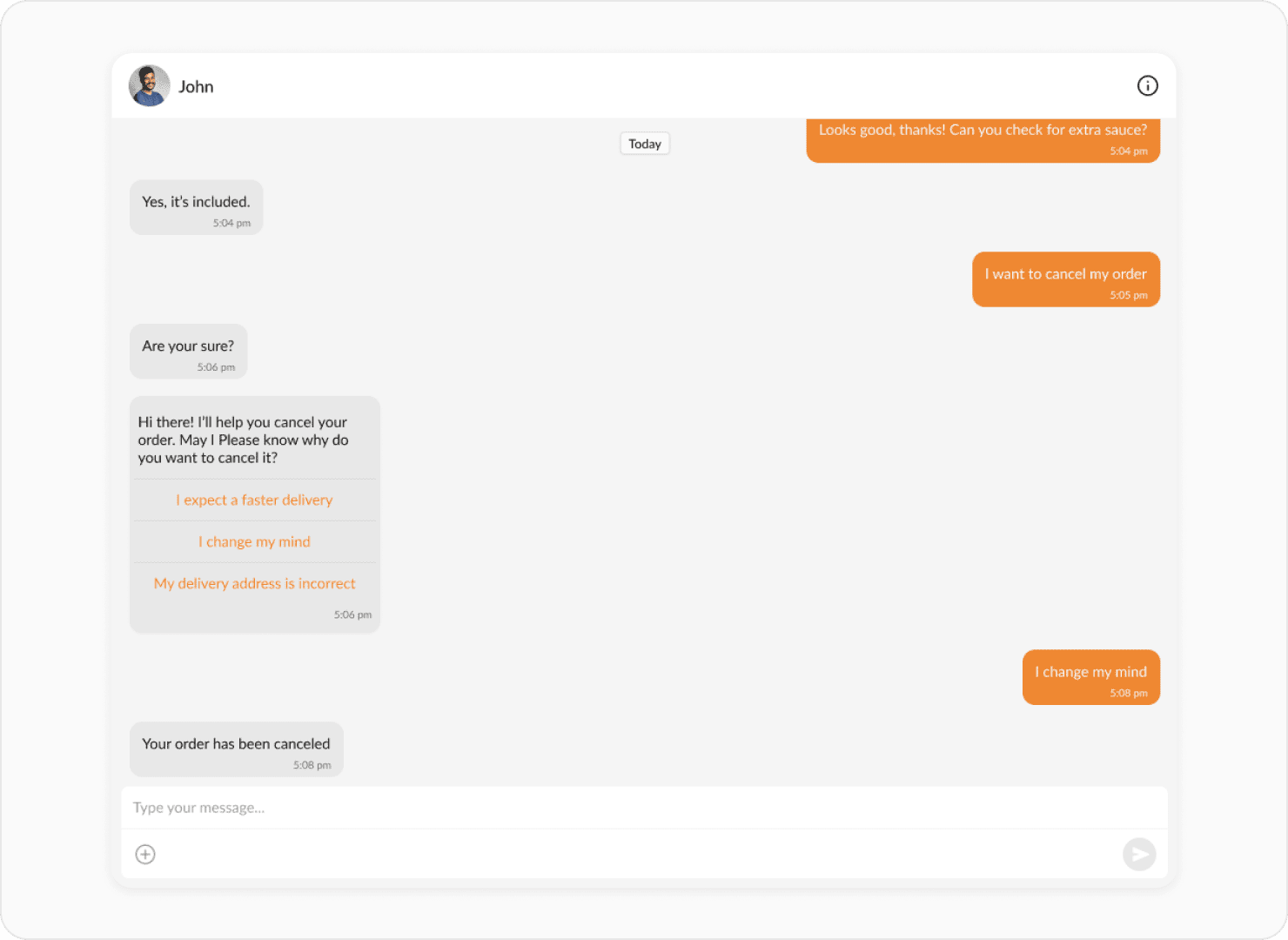
Task: Open John's profile avatar
Action: tap(149, 85)
